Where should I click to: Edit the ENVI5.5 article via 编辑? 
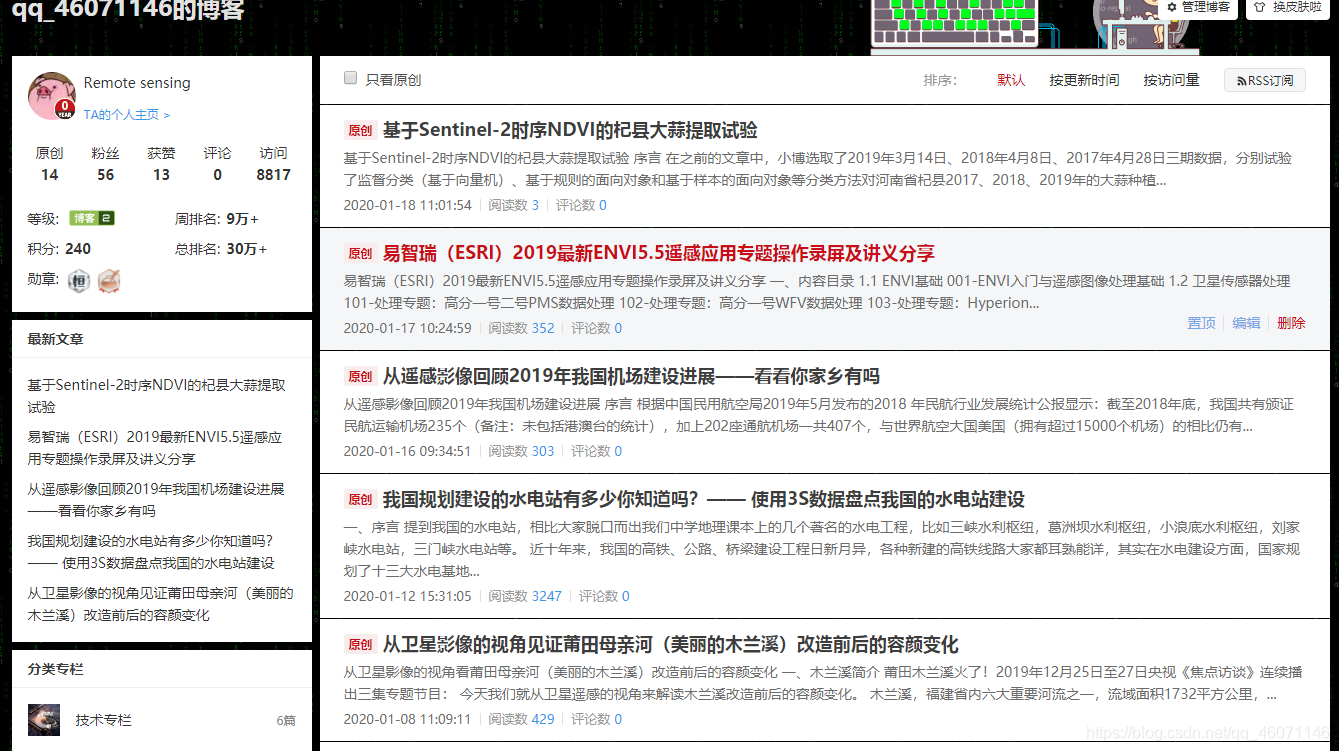[1246, 323]
